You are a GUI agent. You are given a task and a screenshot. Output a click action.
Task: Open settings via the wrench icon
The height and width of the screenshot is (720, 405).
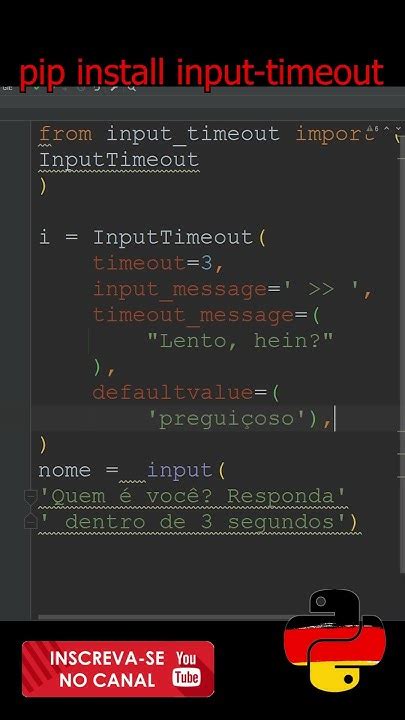tap(114, 88)
